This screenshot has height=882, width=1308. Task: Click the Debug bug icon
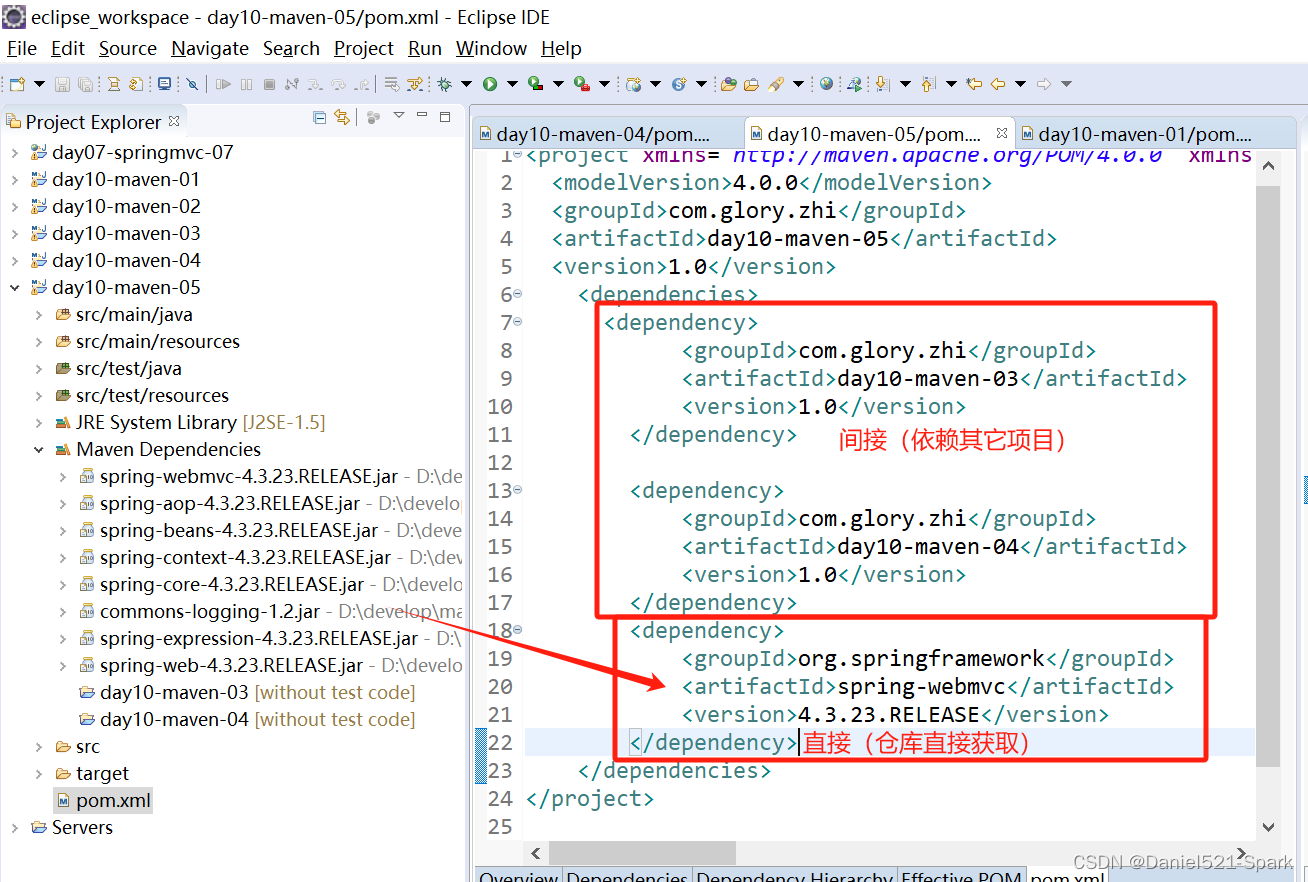444,84
